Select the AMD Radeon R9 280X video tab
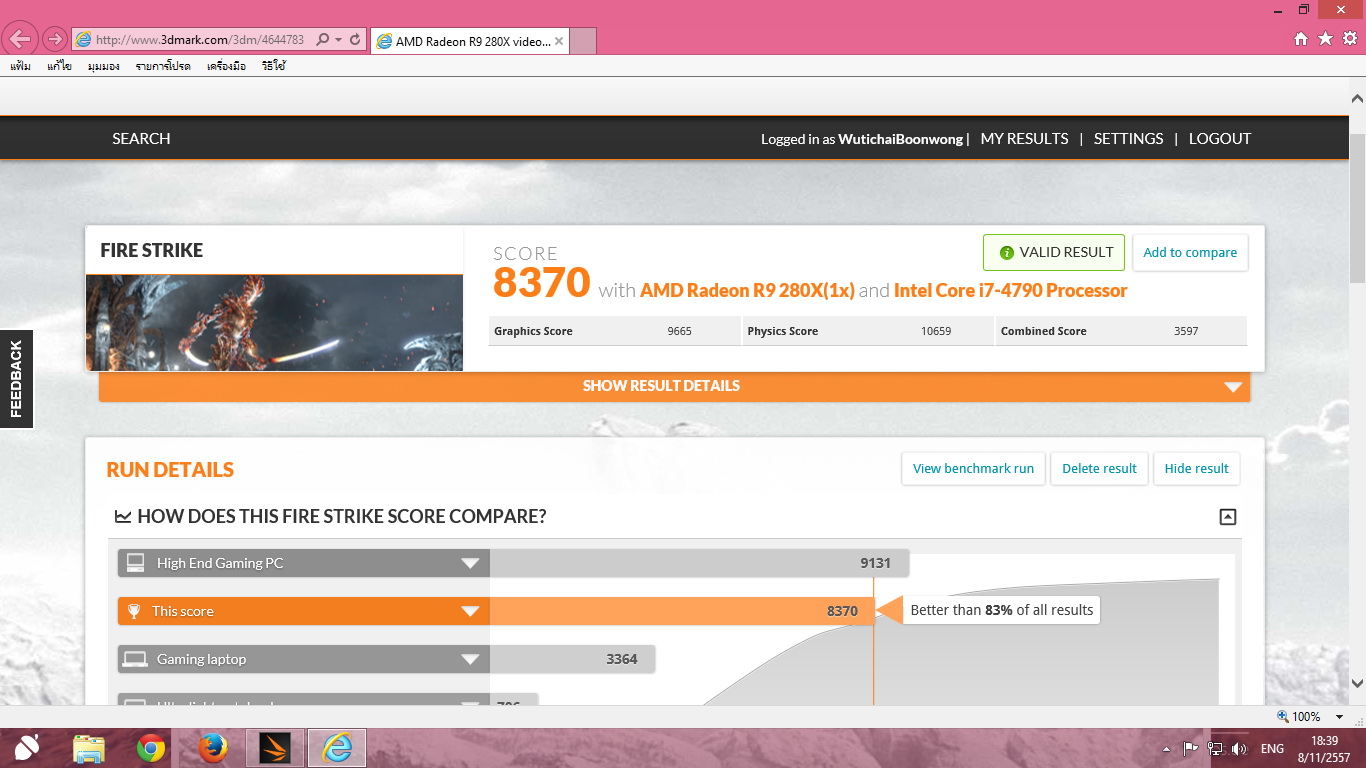 click(x=469, y=41)
